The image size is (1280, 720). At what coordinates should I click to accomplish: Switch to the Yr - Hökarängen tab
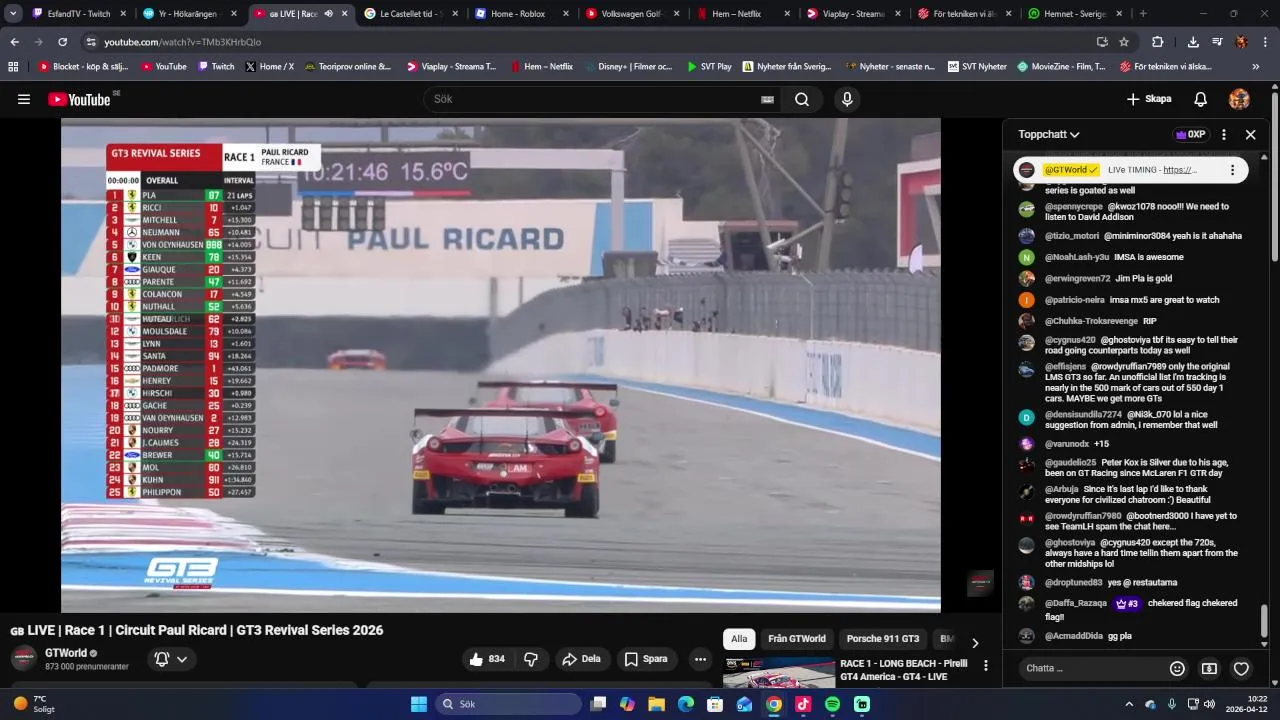click(x=188, y=14)
